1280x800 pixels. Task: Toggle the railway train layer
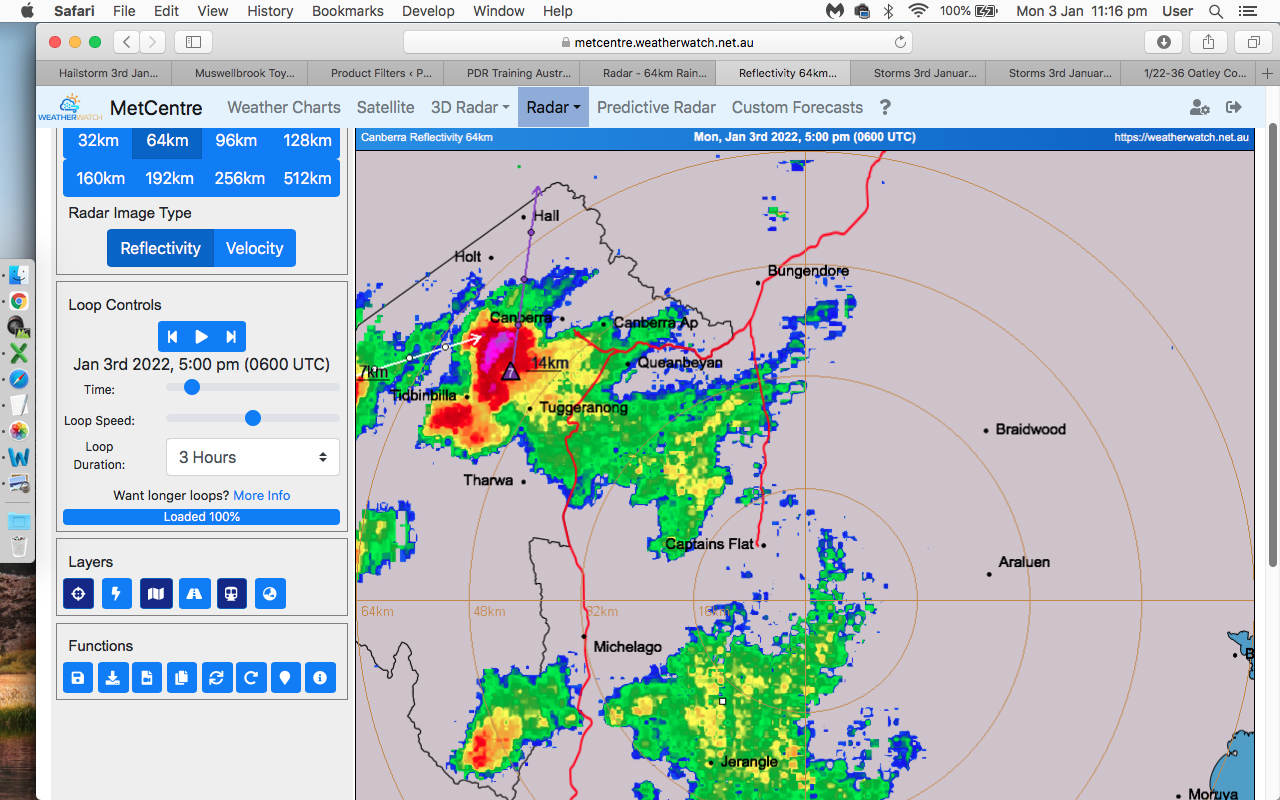[x=232, y=594]
